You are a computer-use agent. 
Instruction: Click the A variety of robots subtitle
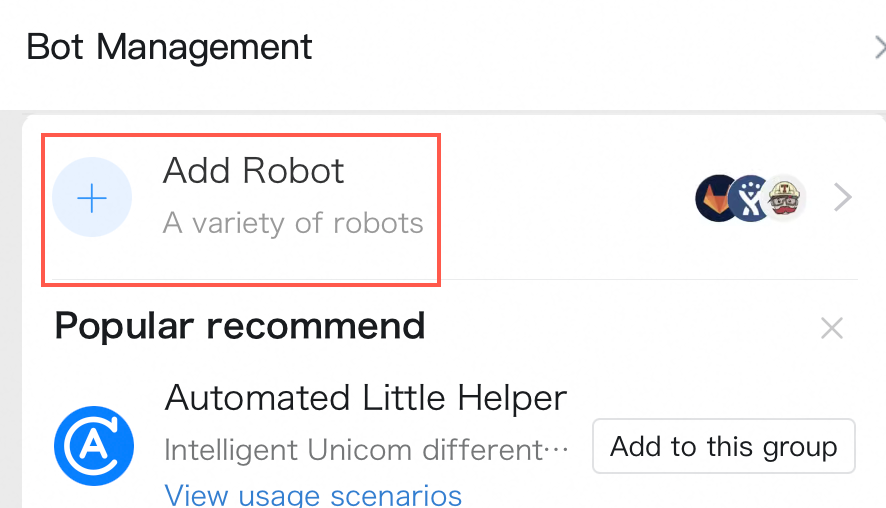click(x=293, y=222)
